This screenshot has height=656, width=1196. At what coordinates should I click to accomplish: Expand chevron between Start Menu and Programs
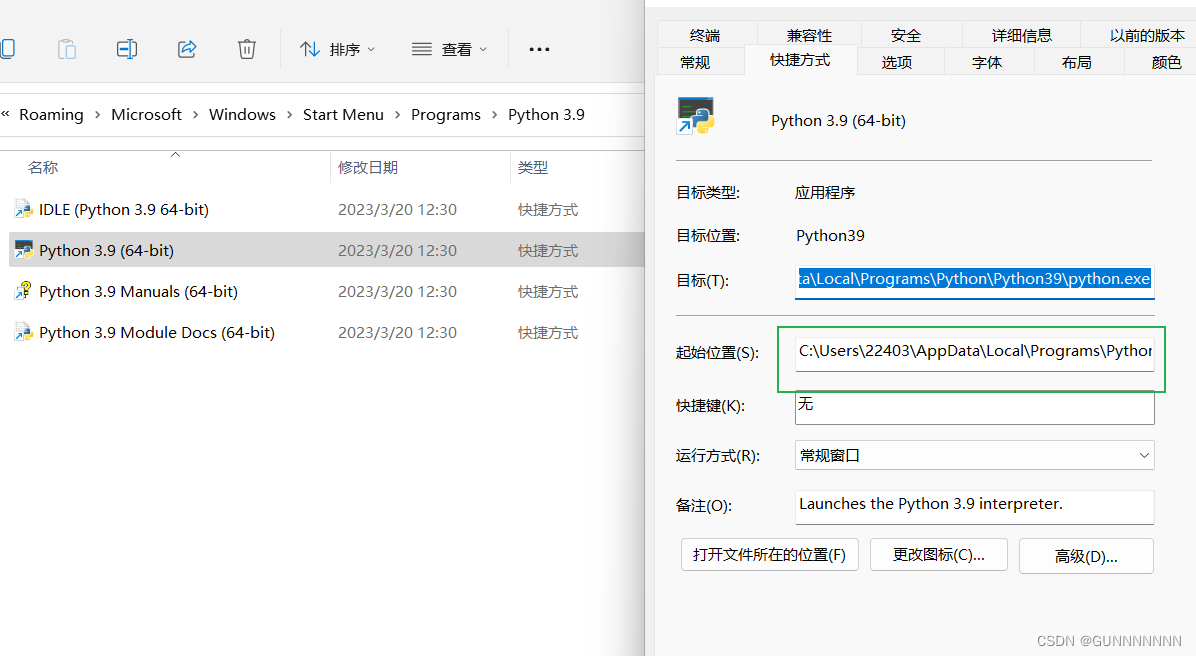pos(397,114)
